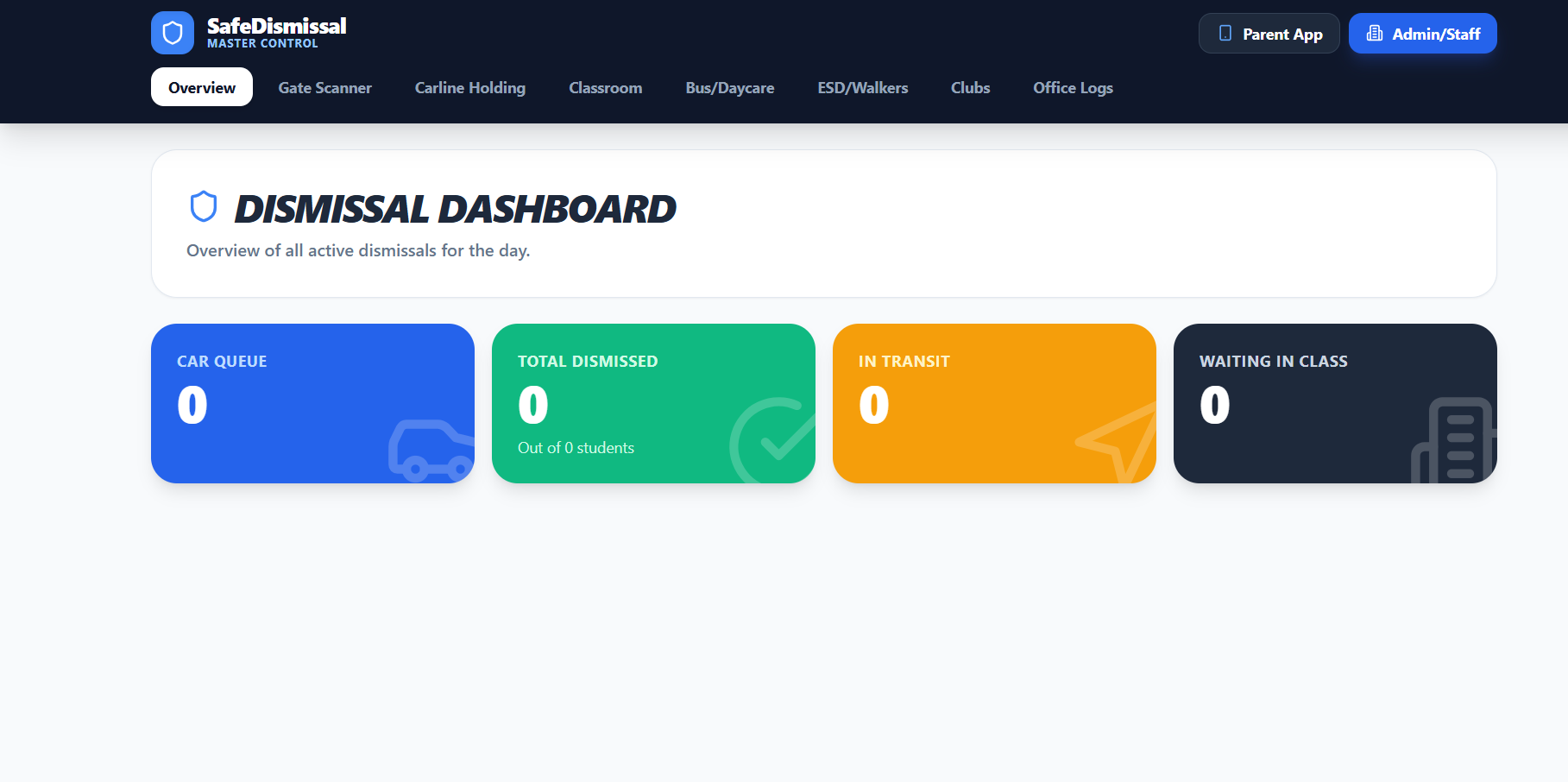This screenshot has height=782, width=1568.
Task: Click the building icon in Waiting In Class card
Action: [x=1454, y=440]
